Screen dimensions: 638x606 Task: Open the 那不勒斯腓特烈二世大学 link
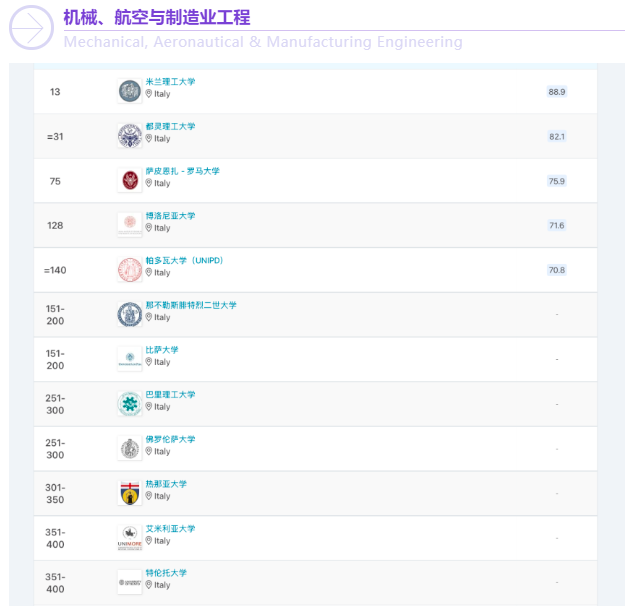pyautogui.click(x=191, y=305)
